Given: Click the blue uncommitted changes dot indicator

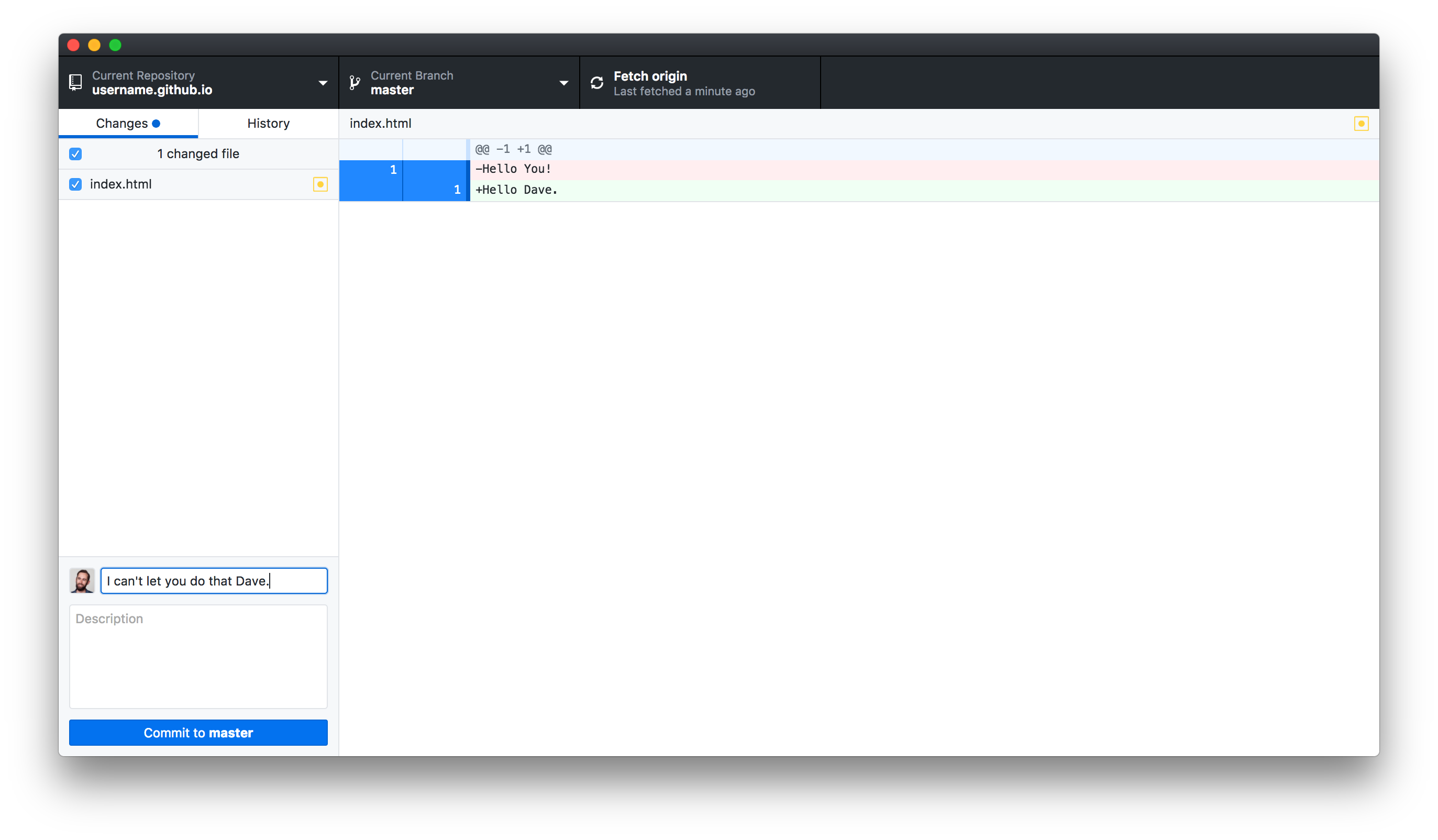Looking at the screenshot, I should [156, 124].
